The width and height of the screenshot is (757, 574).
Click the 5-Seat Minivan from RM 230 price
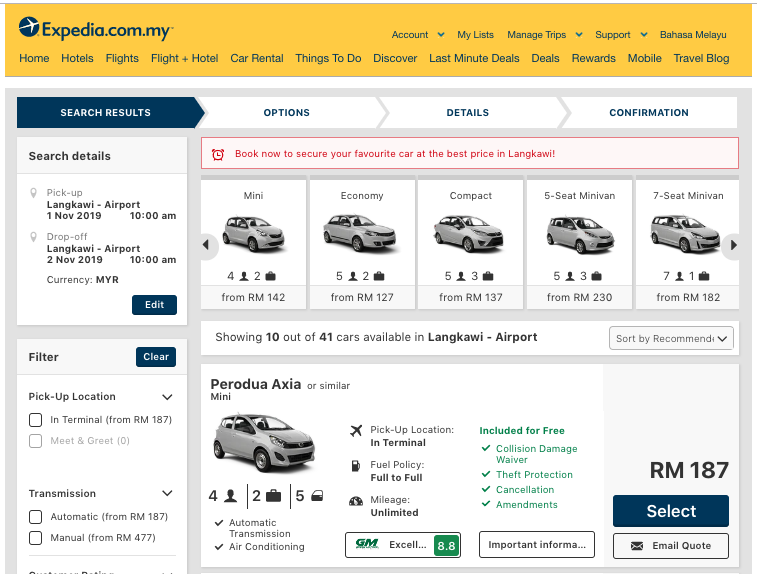click(x=579, y=297)
